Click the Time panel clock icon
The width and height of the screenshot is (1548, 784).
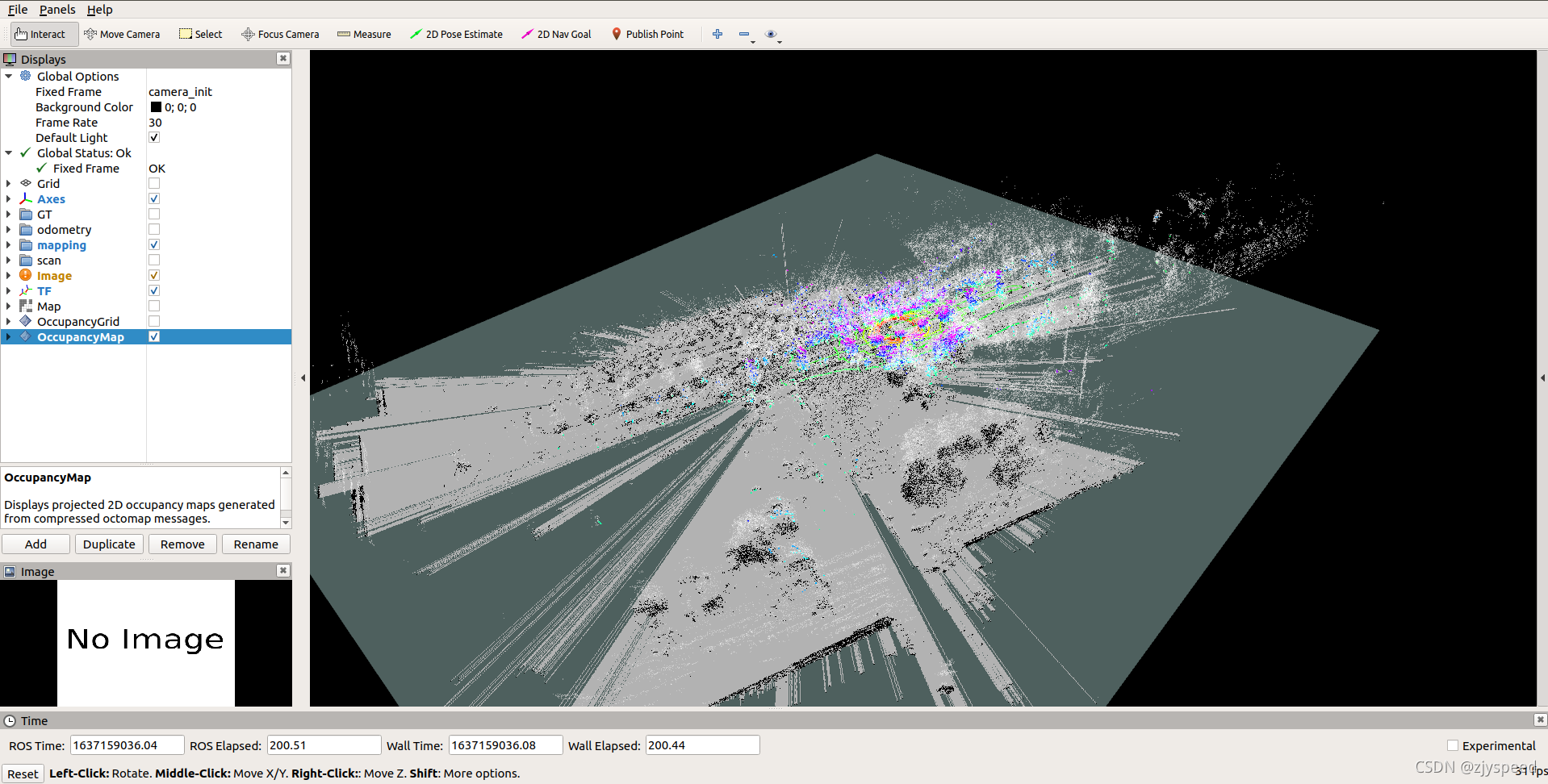pos(10,721)
